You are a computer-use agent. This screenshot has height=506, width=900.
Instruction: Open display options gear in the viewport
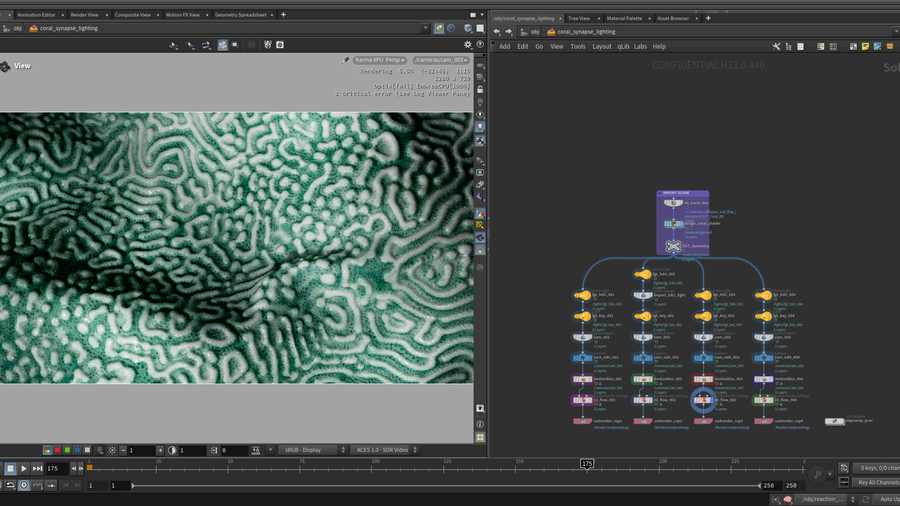467,45
